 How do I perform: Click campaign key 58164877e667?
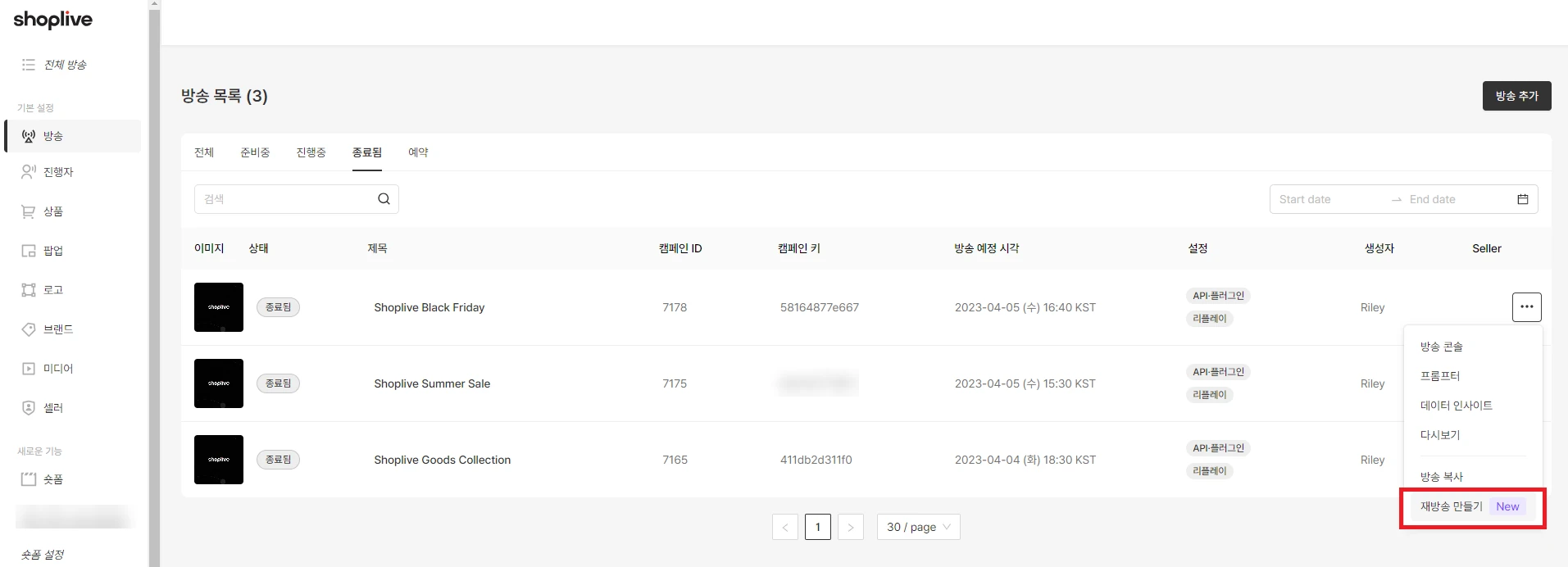tap(820, 307)
